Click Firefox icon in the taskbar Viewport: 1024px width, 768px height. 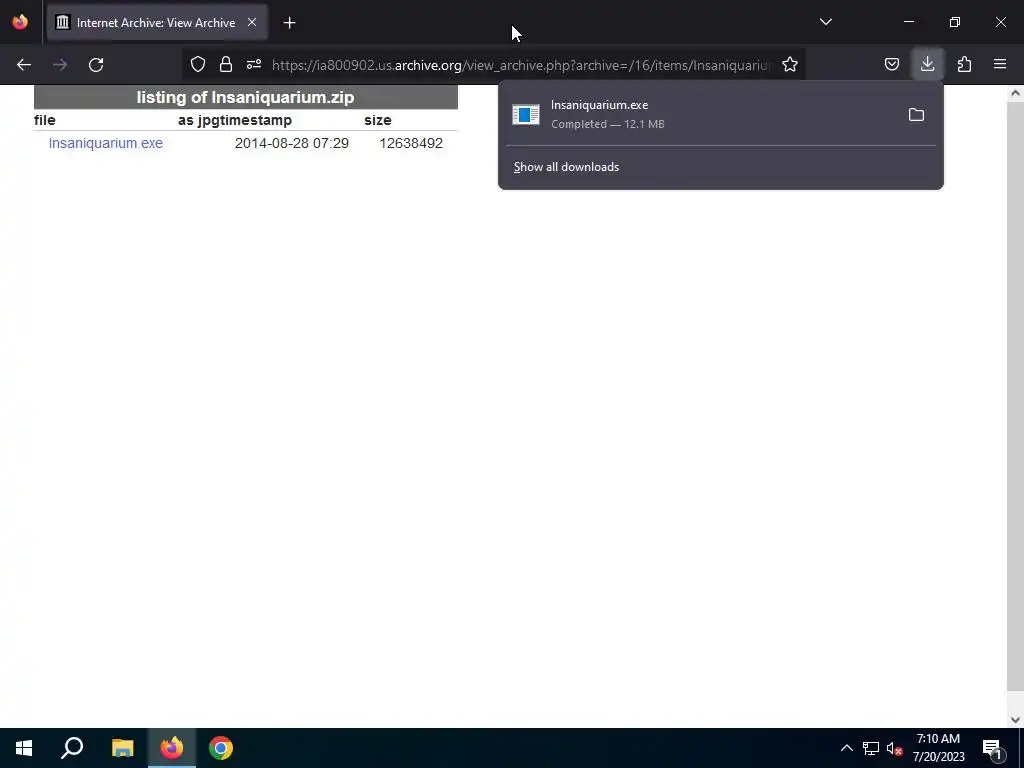pyautogui.click(x=172, y=748)
